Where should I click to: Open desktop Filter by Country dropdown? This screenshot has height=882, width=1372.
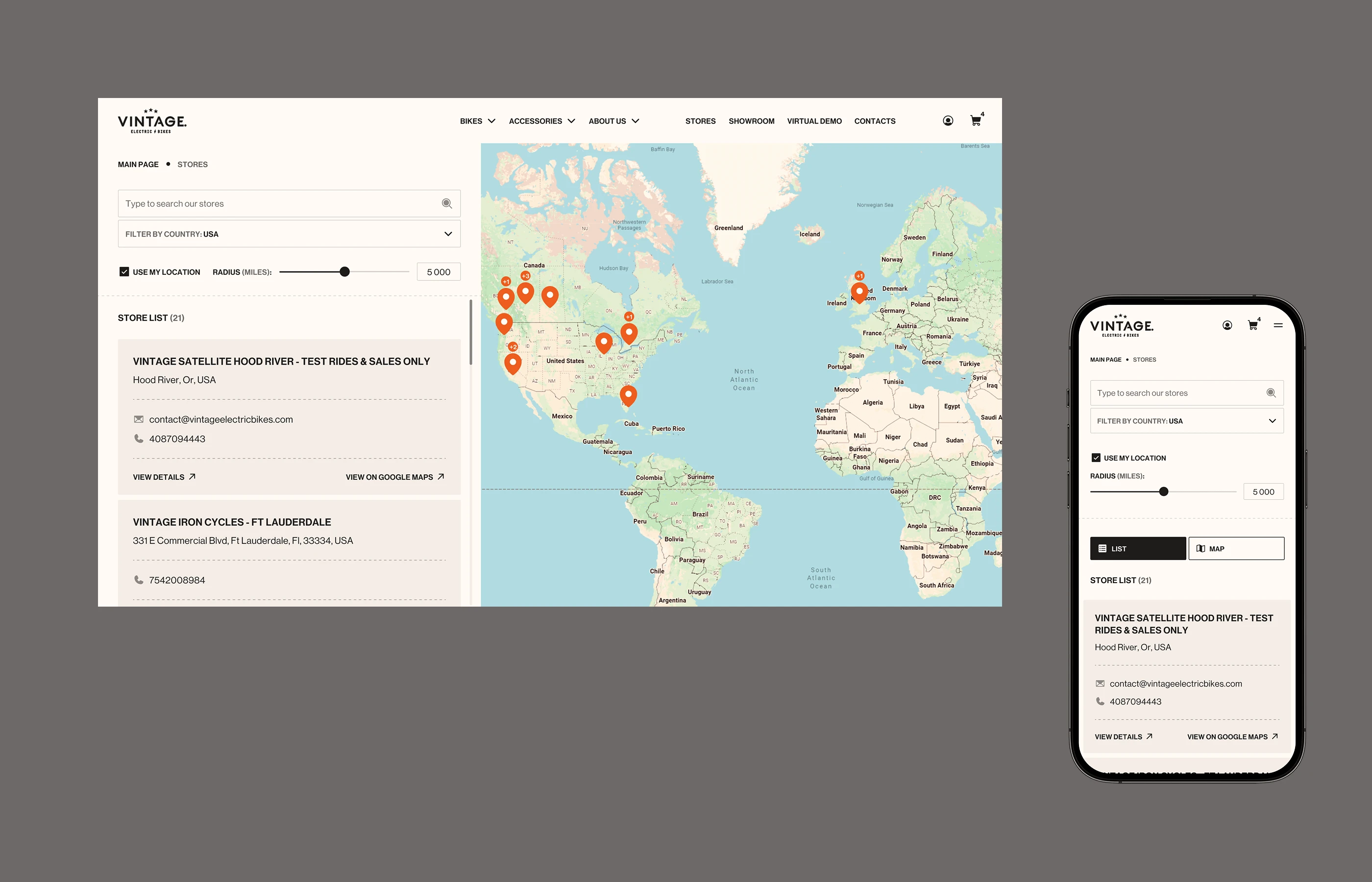[x=289, y=234]
